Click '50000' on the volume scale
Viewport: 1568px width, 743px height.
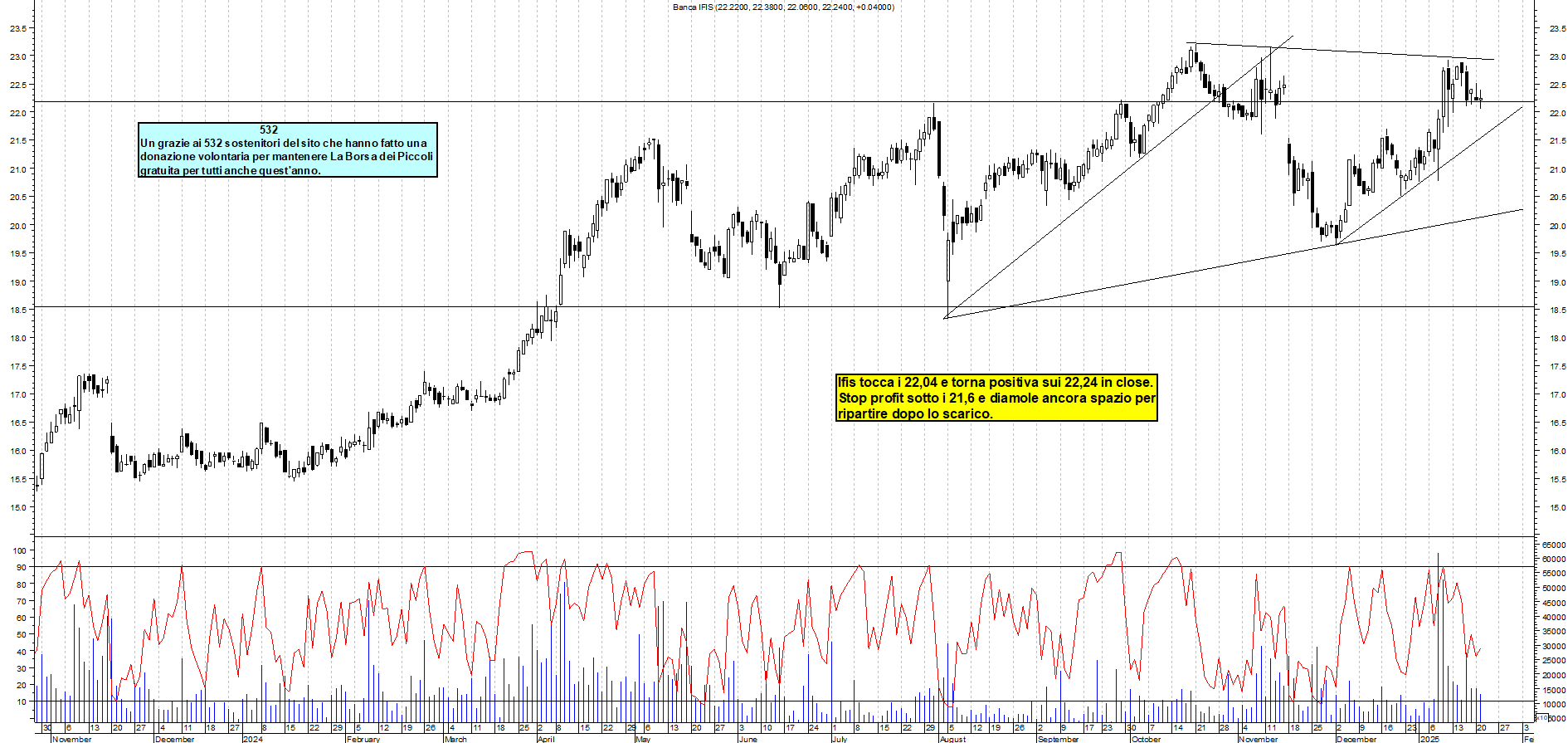(x=1554, y=589)
